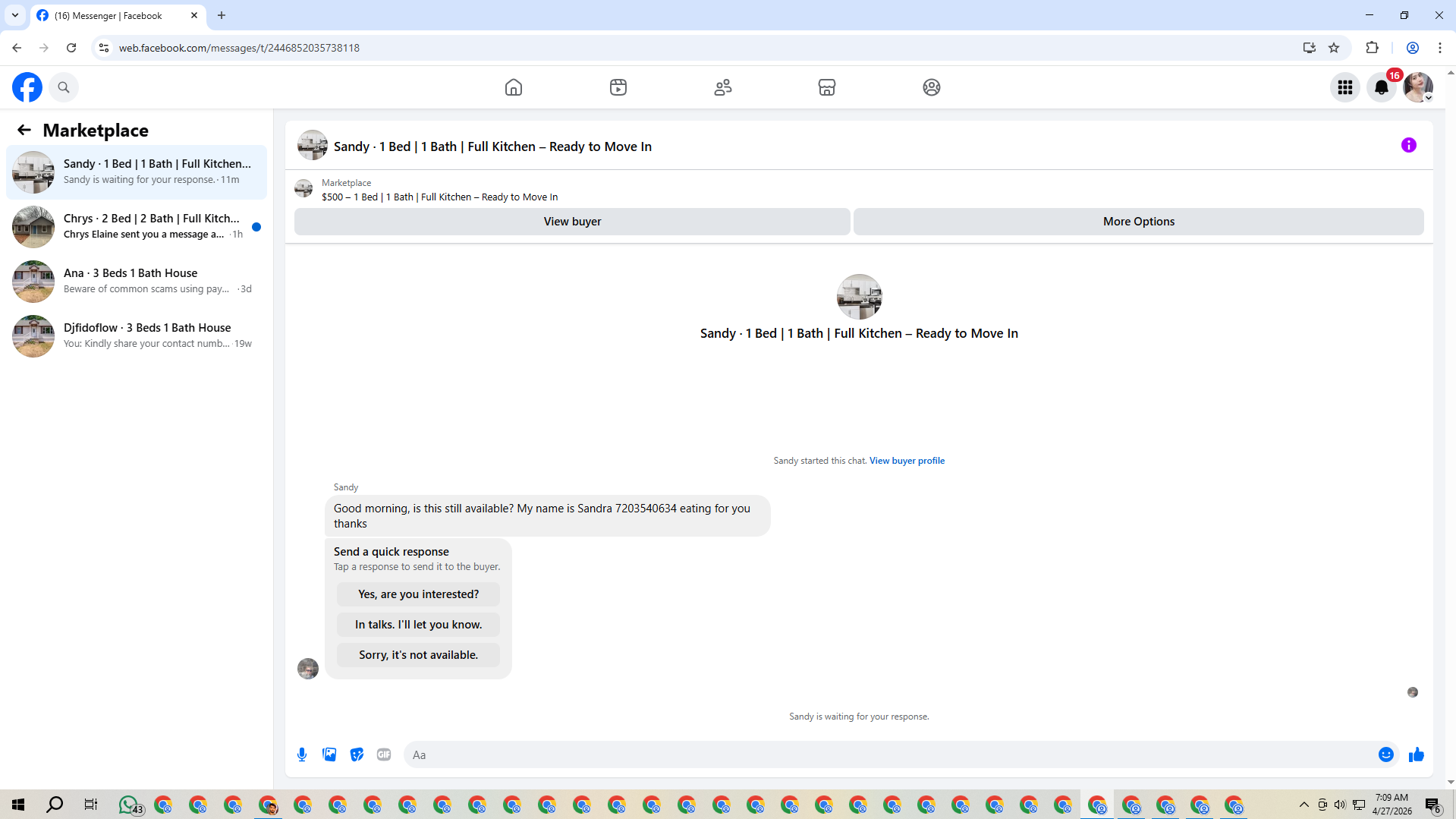Open Sandy 1 Bed conversation in list
This screenshot has width=1456, height=819.
coord(137,172)
